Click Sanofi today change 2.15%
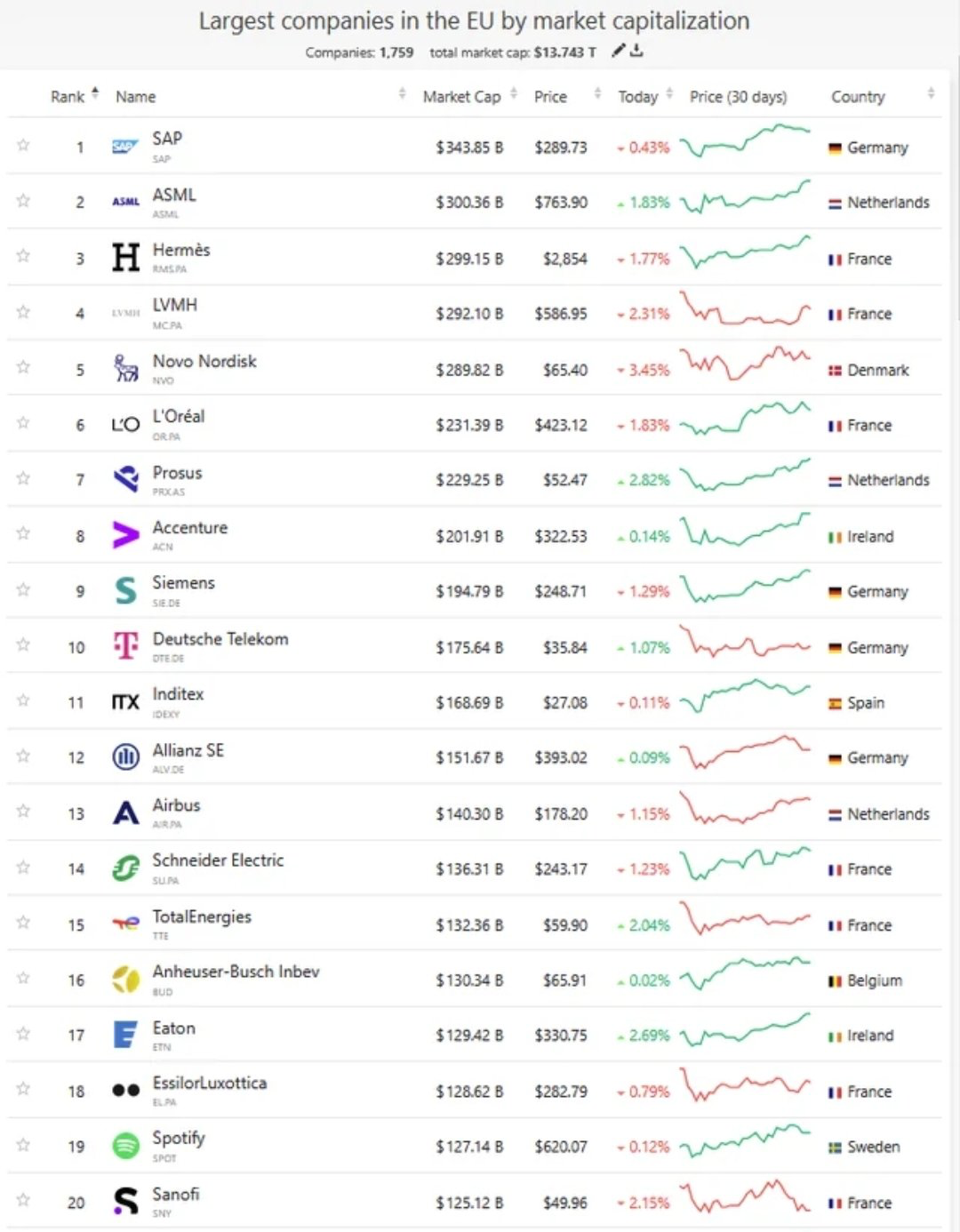Image resolution: width=960 pixels, height=1232 pixels. click(x=644, y=1203)
